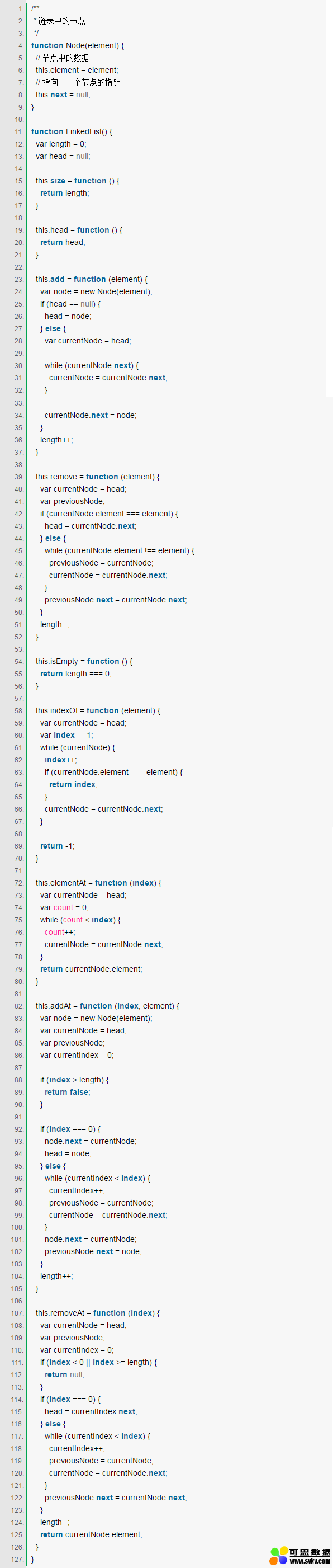Screen dimensions: 333x1568
Task: Click line number 107 in gutter
Action: 18,1313
